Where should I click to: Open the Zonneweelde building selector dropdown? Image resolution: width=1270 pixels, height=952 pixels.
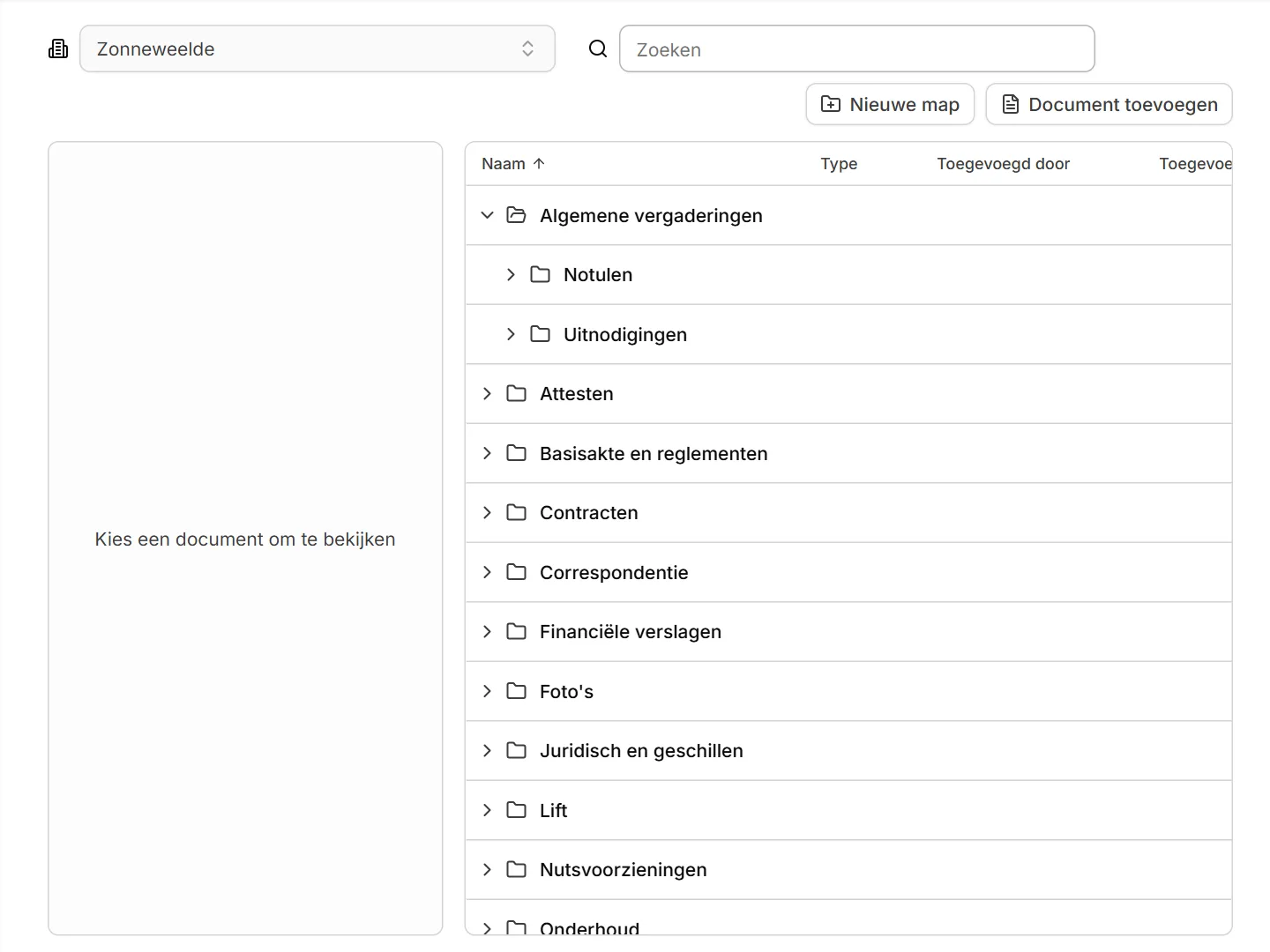(x=317, y=48)
